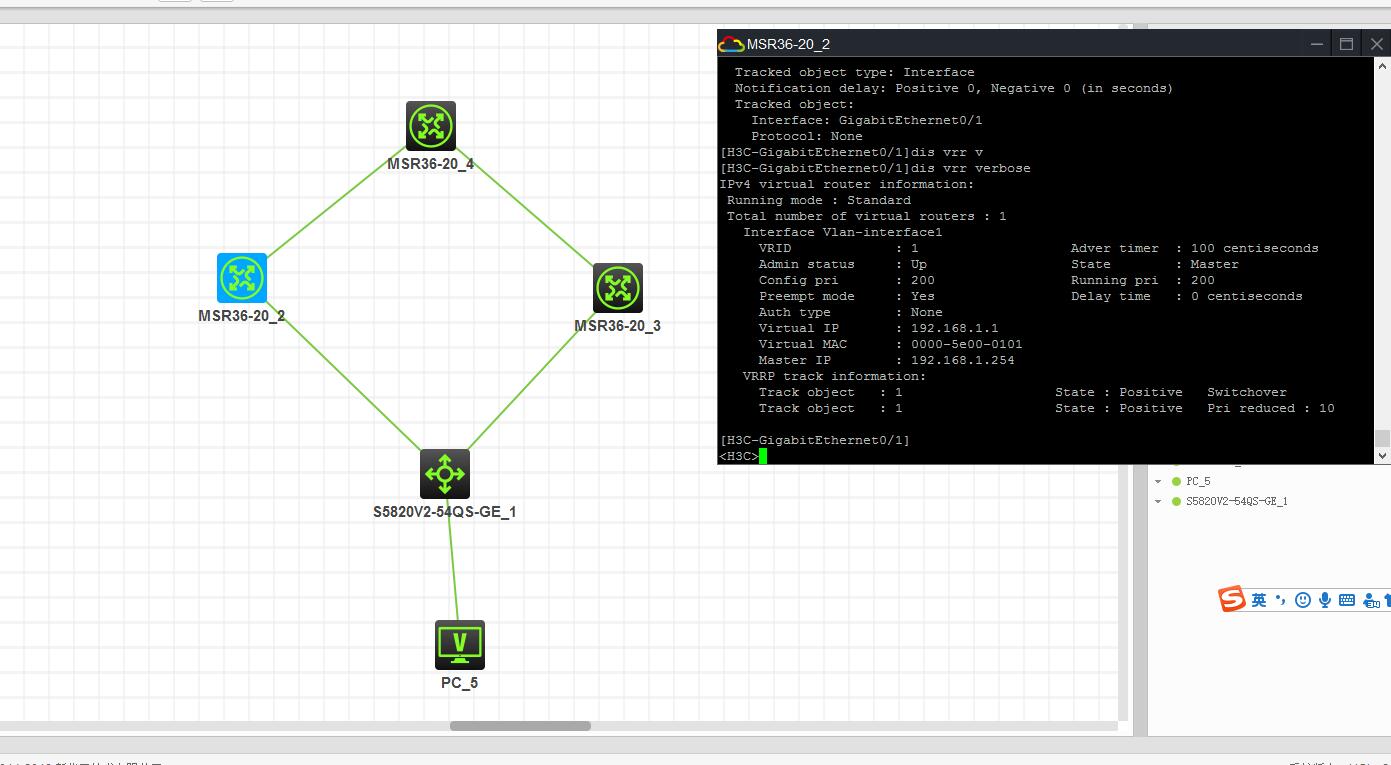Select the MSR36-20_3 router device

[x=617, y=289]
